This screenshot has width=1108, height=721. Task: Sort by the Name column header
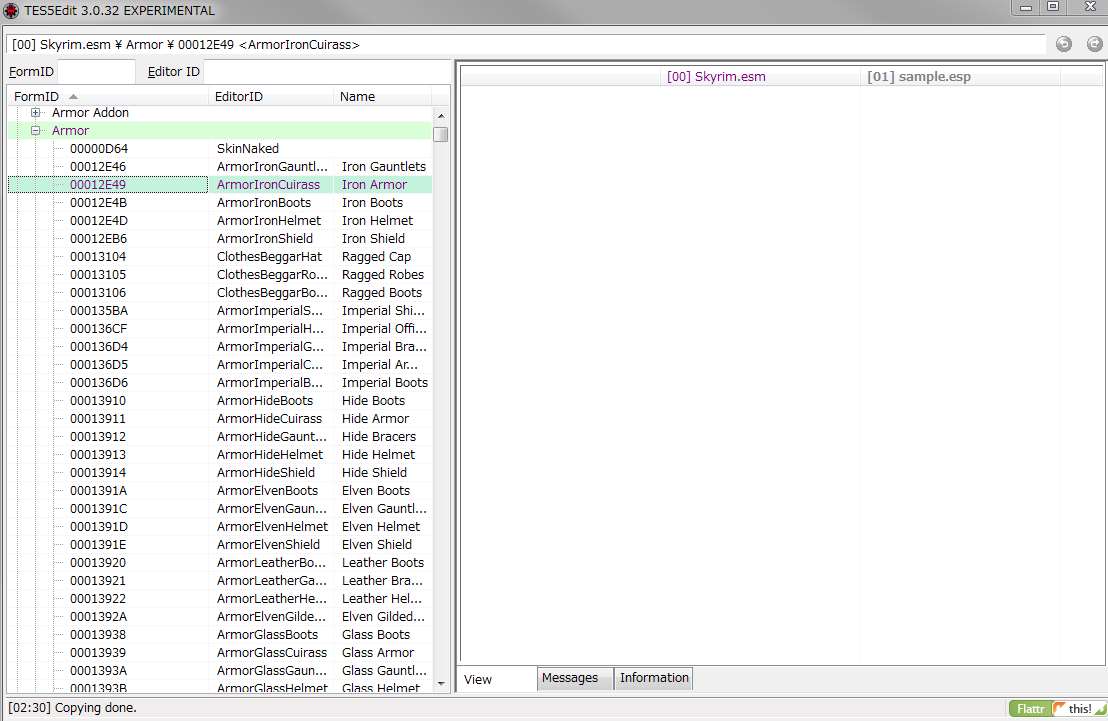click(x=382, y=96)
